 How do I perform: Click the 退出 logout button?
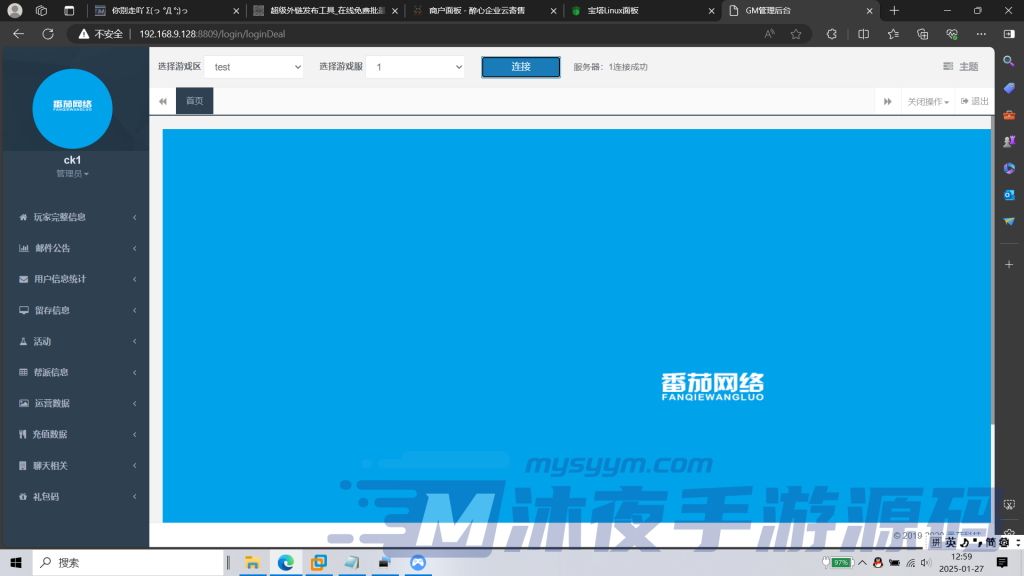[x=975, y=100]
